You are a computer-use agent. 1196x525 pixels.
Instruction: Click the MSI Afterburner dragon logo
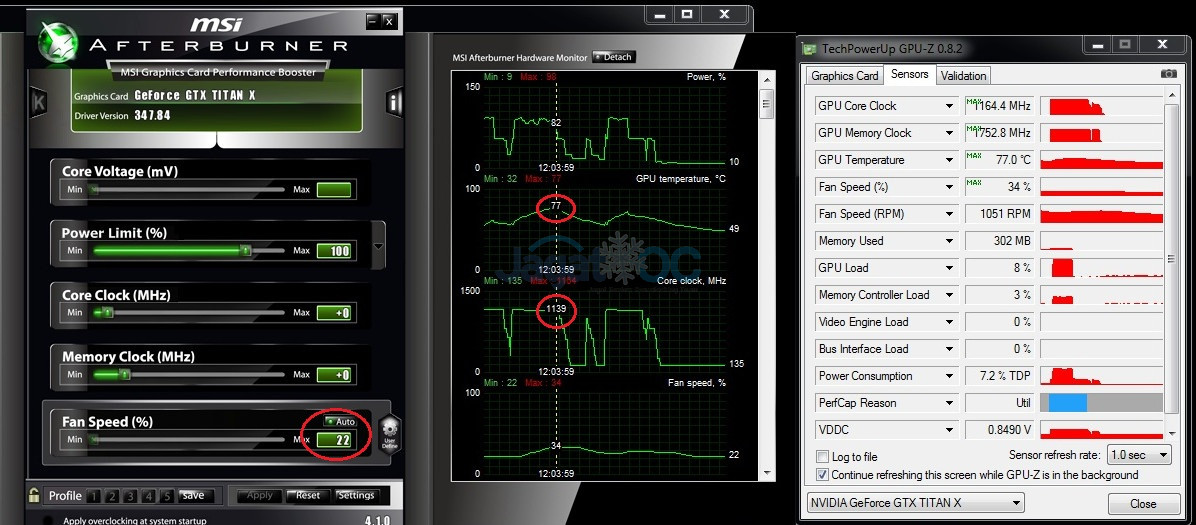tap(58, 40)
